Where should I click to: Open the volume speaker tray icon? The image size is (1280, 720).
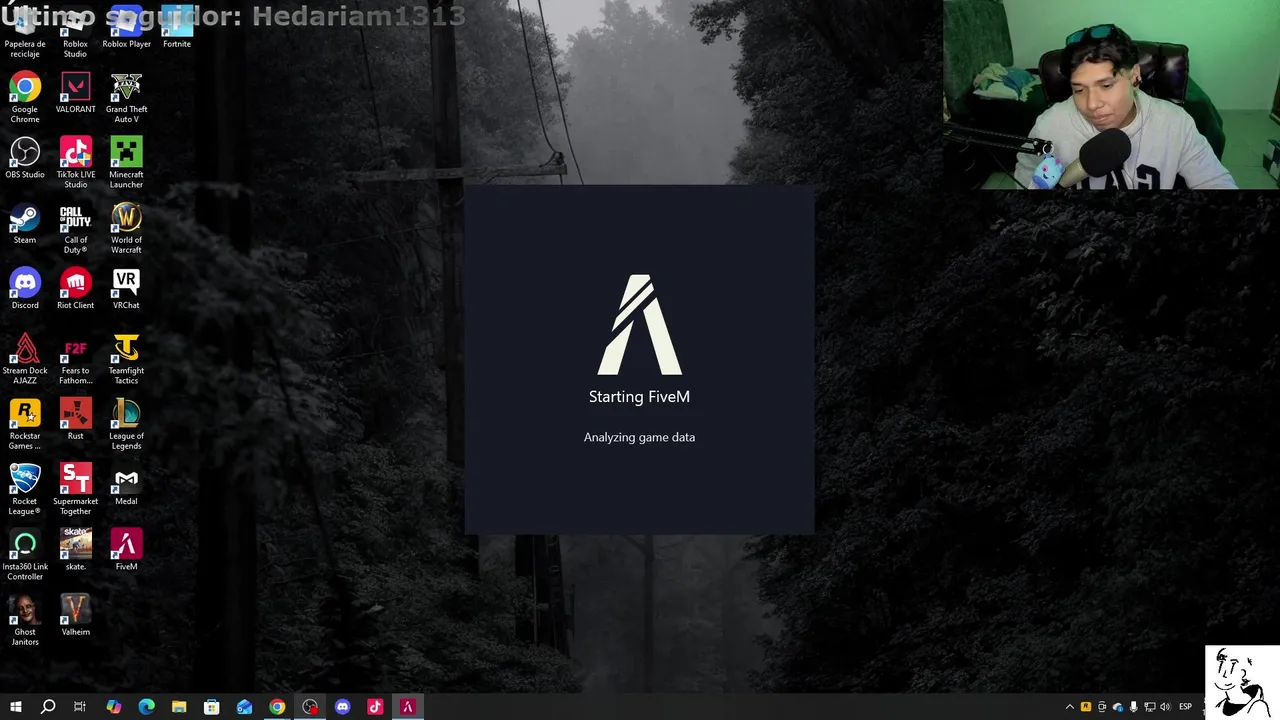pyautogui.click(x=1166, y=707)
